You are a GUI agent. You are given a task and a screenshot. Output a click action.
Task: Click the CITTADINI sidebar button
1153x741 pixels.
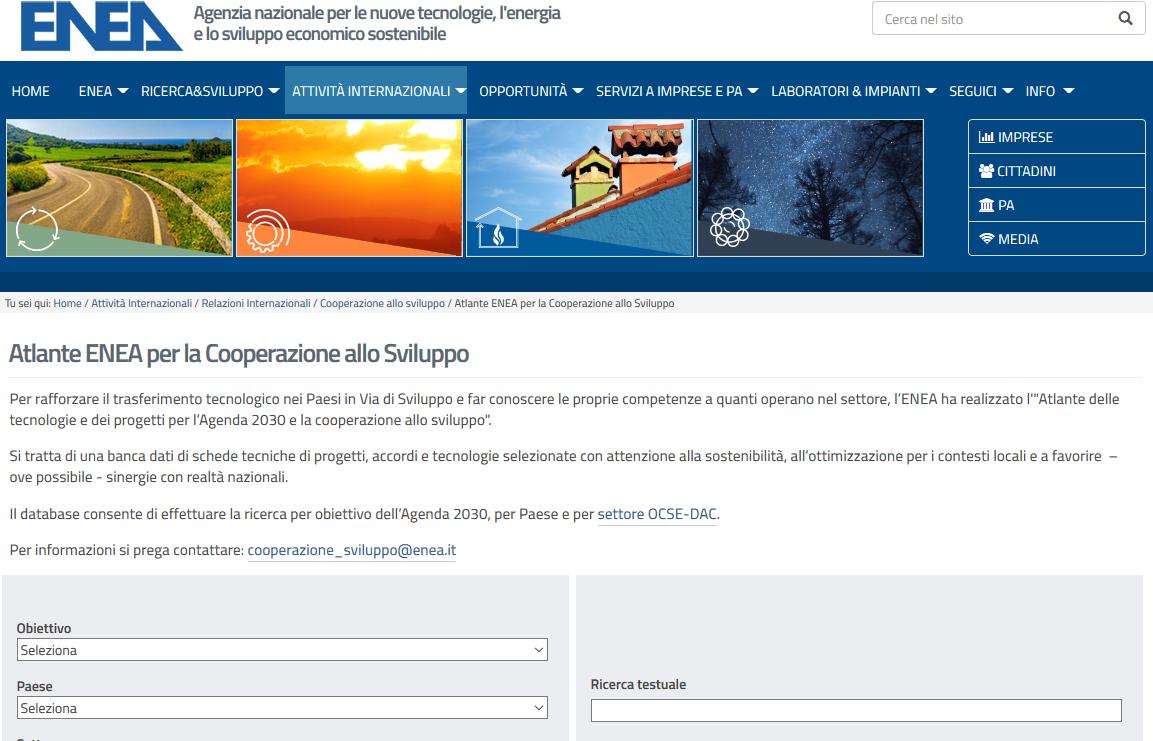[1057, 171]
